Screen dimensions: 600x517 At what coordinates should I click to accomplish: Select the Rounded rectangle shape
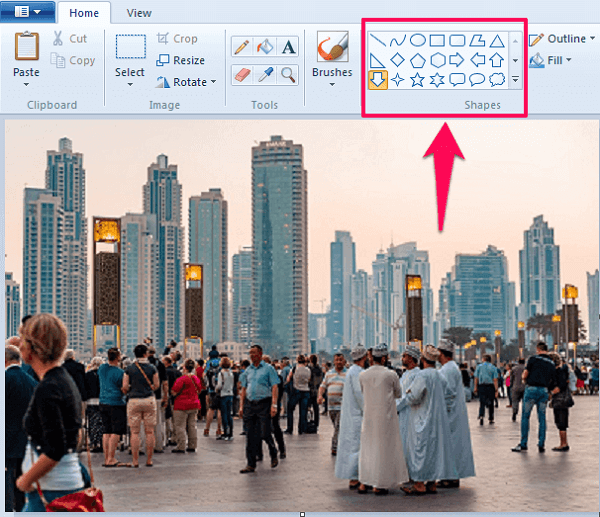click(x=457, y=40)
